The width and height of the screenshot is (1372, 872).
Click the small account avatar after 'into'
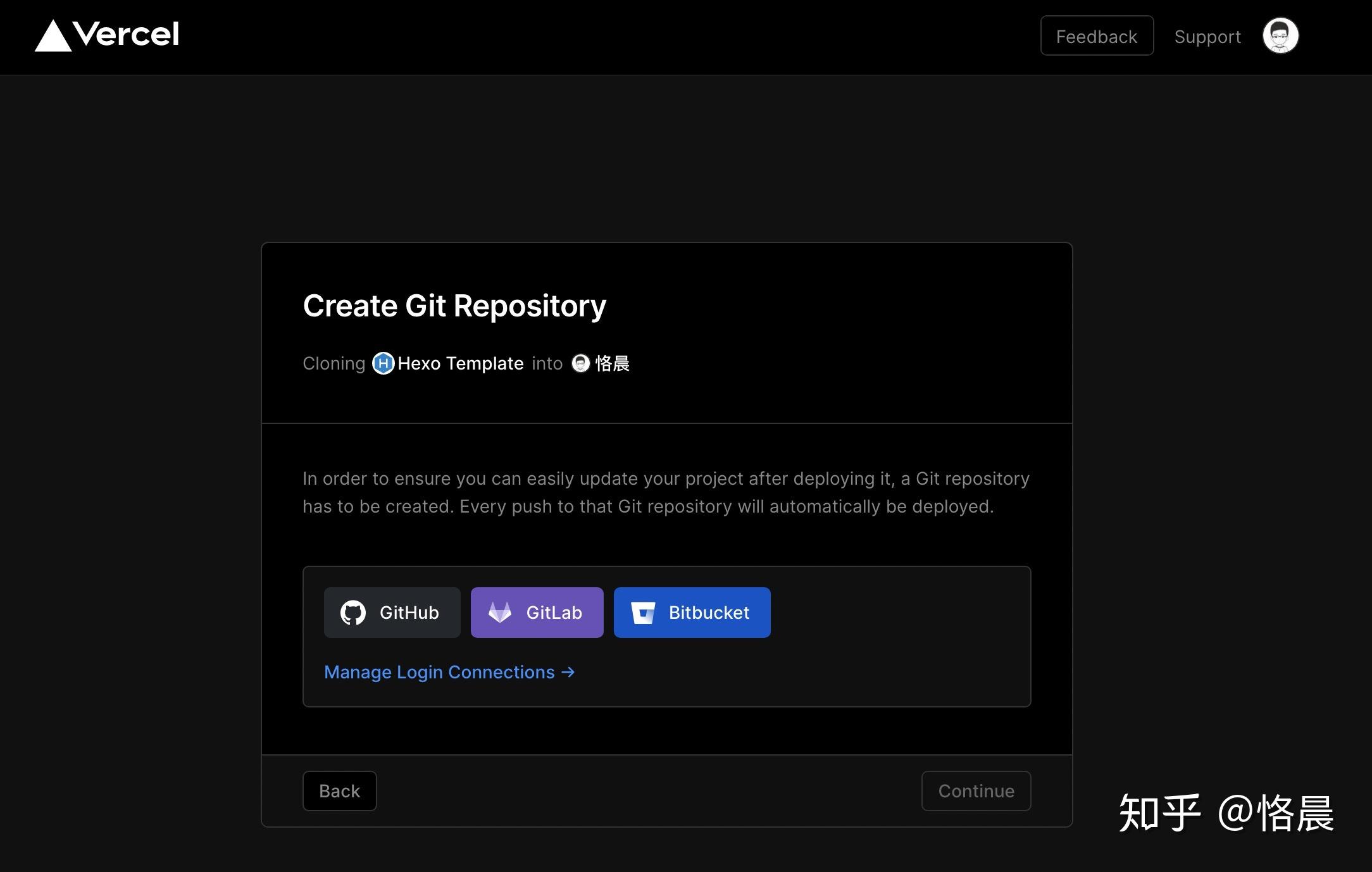pos(580,363)
